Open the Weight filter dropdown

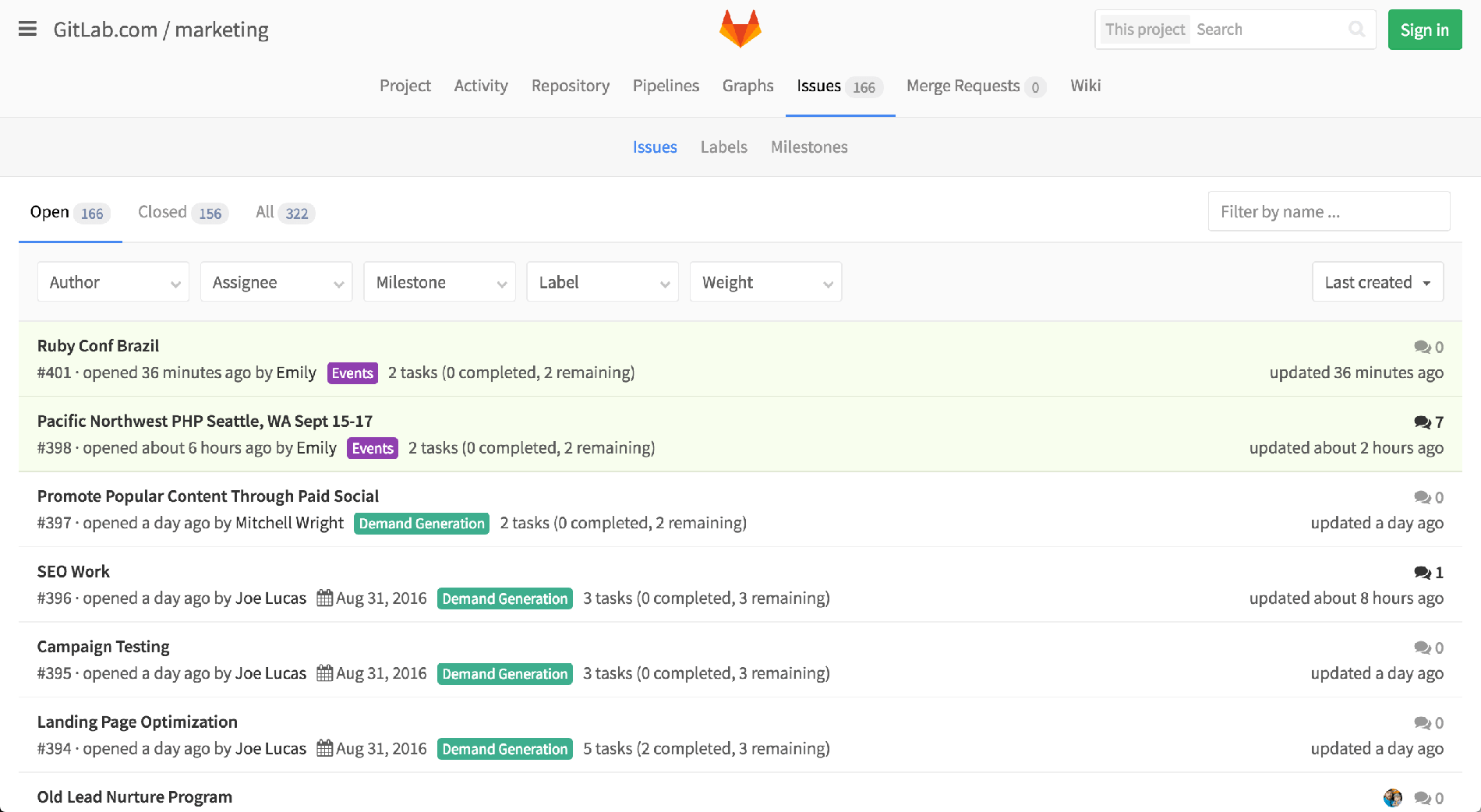(765, 281)
